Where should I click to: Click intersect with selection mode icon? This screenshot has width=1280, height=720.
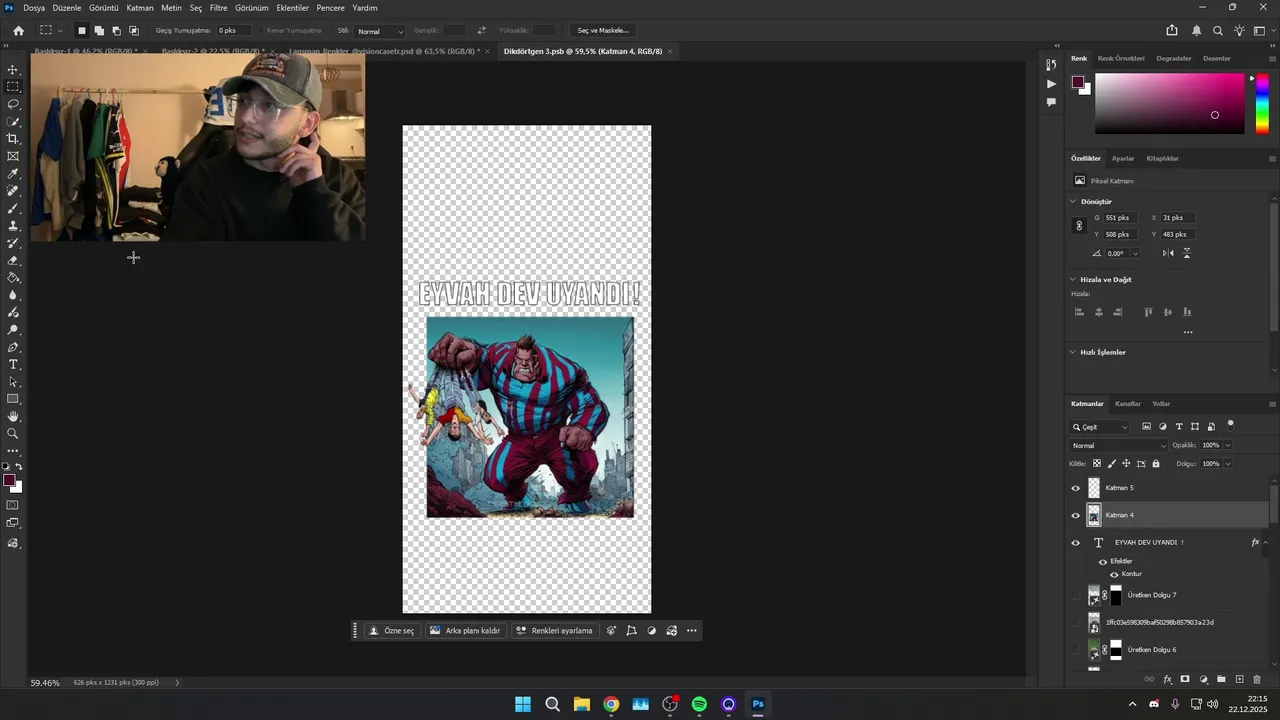[x=134, y=30]
